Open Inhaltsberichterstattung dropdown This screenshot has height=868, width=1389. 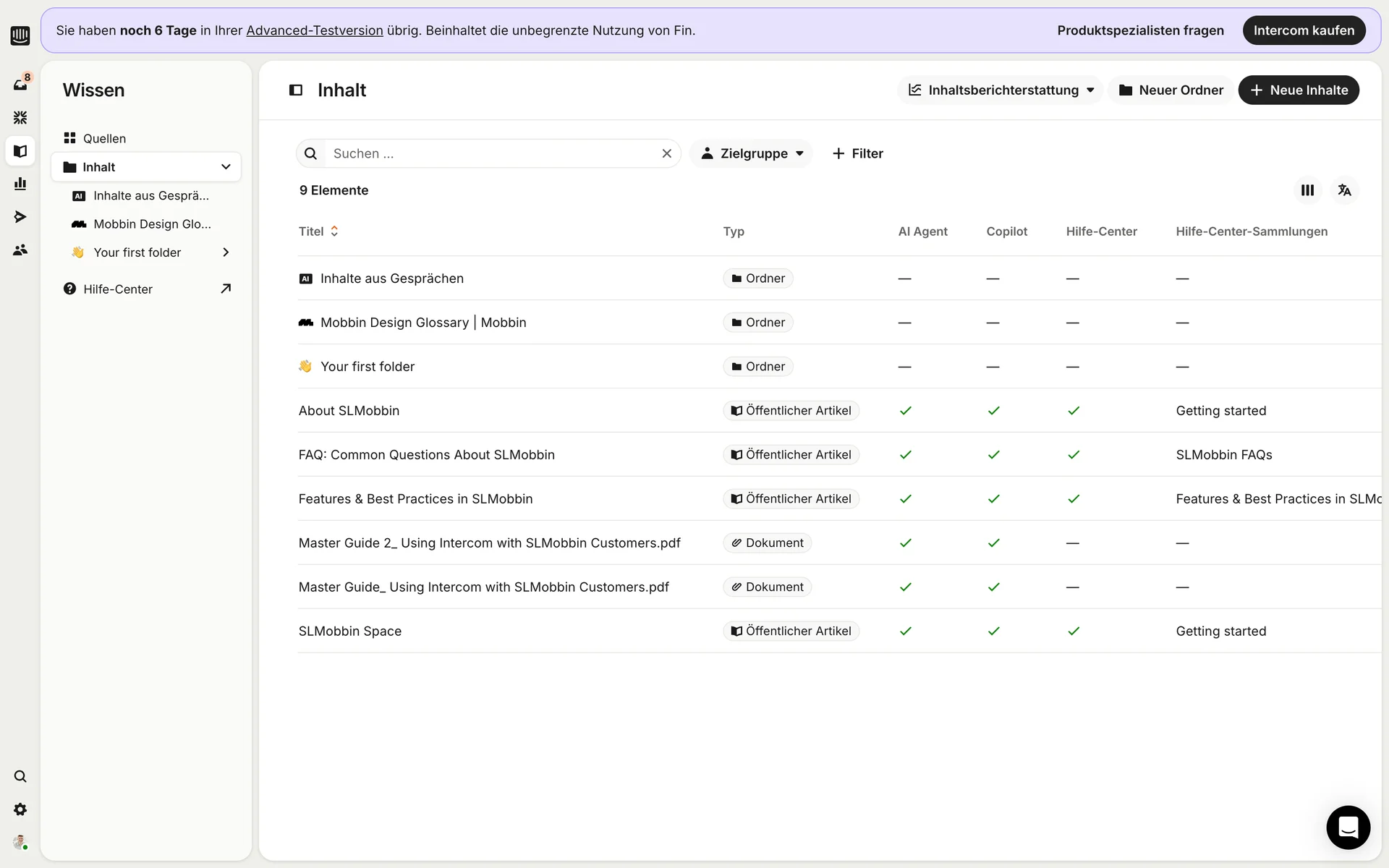(x=1001, y=90)
